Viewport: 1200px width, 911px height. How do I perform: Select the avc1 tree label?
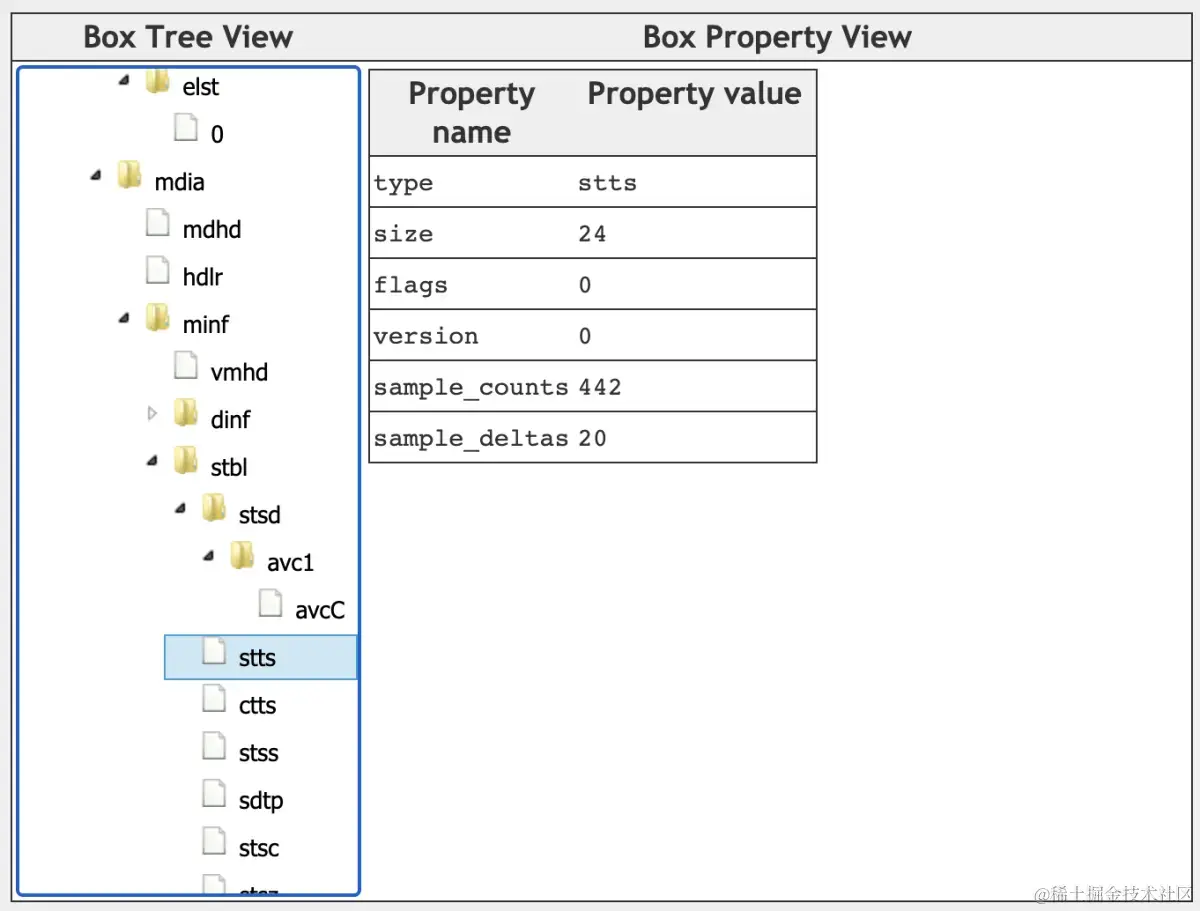291,563
